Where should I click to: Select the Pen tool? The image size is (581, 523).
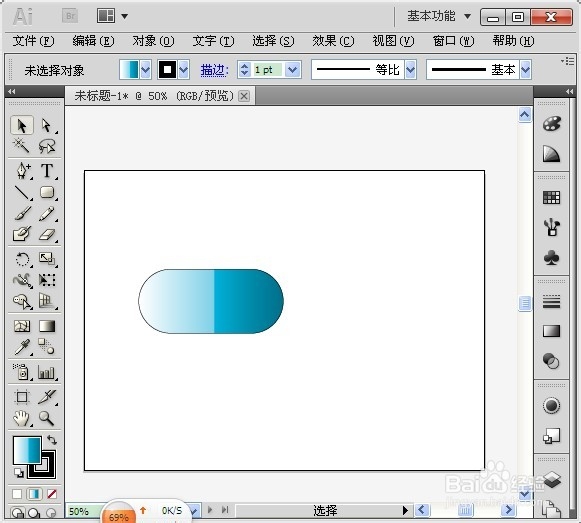point(23,171)
